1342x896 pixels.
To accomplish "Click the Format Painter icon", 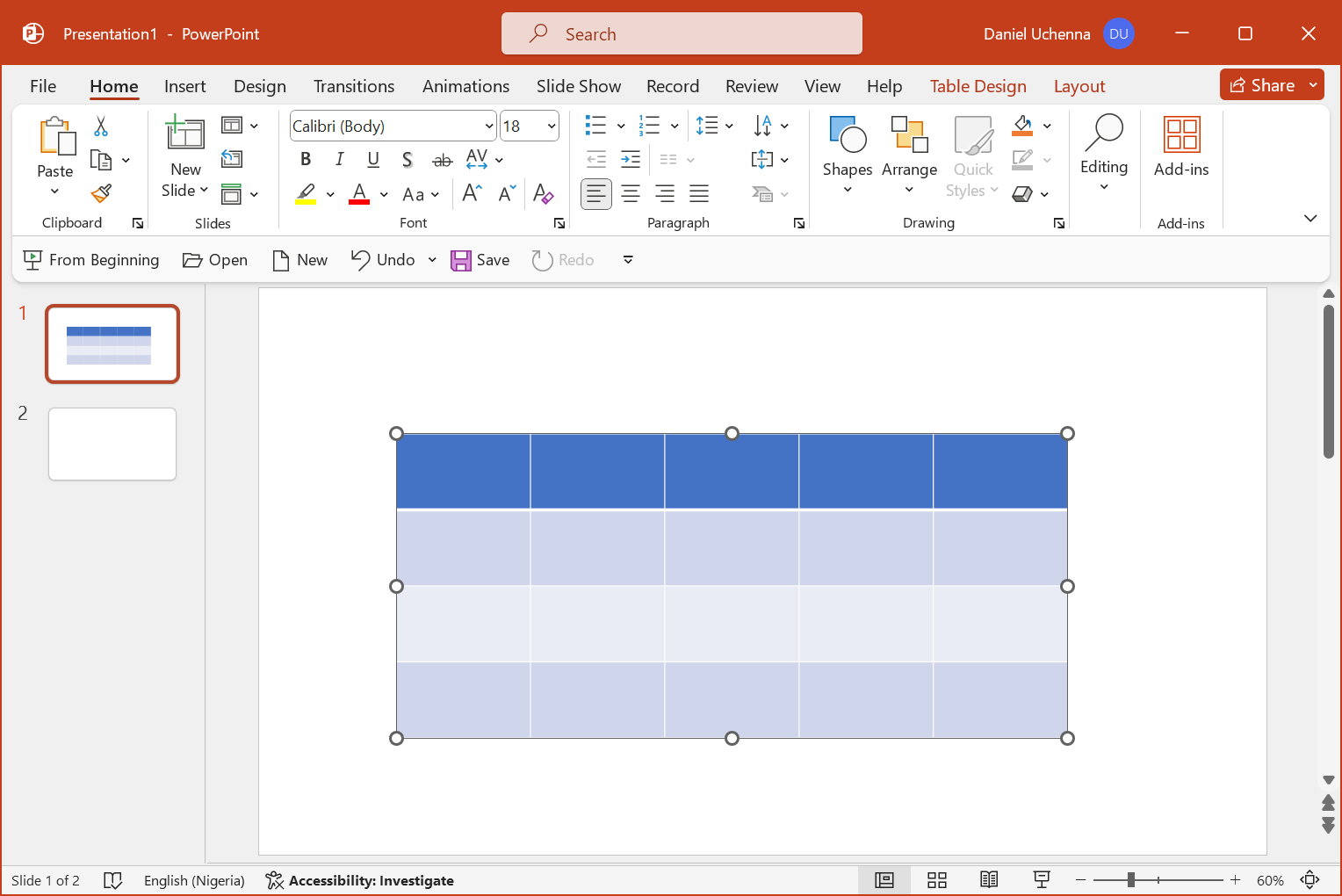I will click(100, 192).
